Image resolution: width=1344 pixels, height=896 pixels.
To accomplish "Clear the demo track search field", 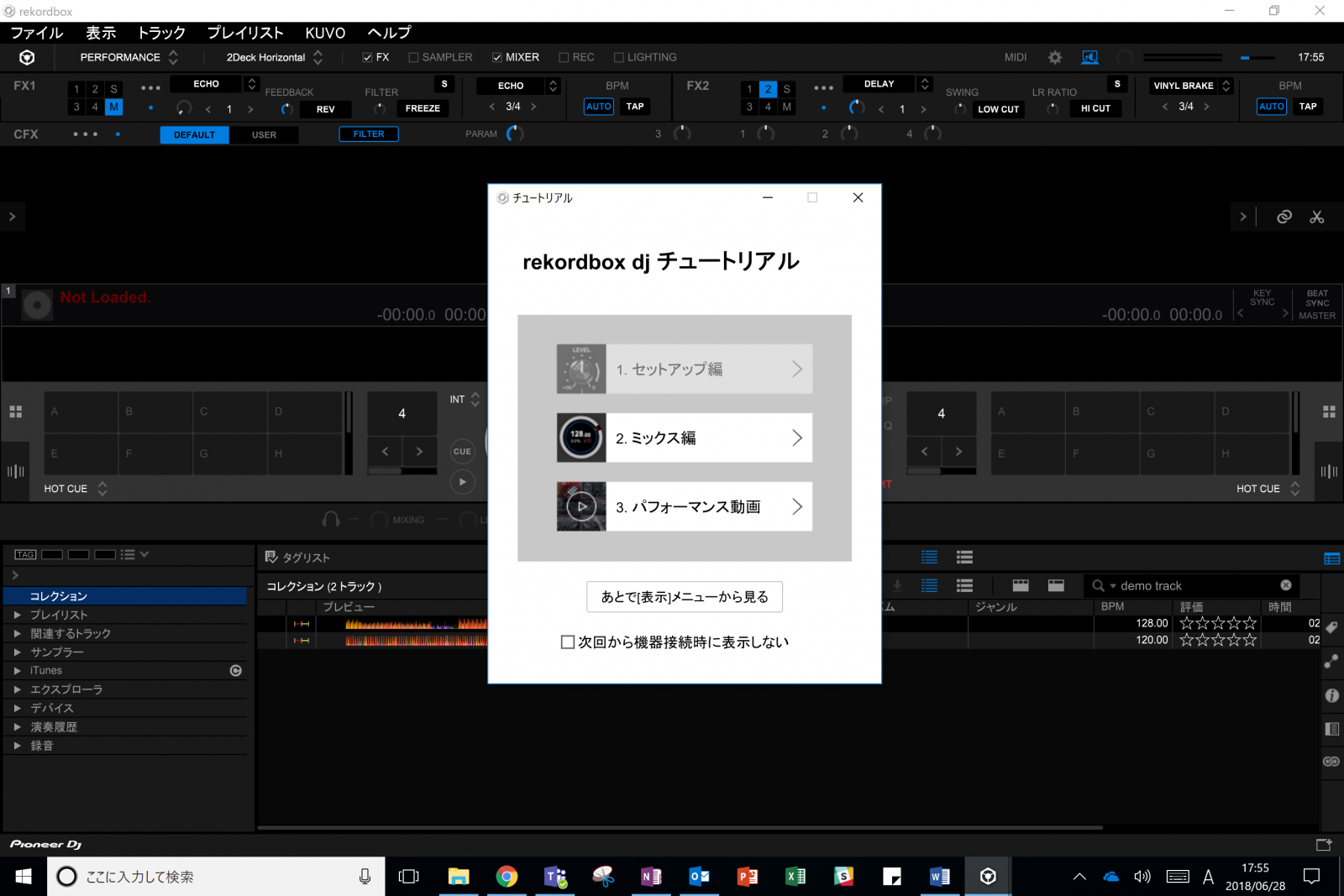I will [1286, 585].
